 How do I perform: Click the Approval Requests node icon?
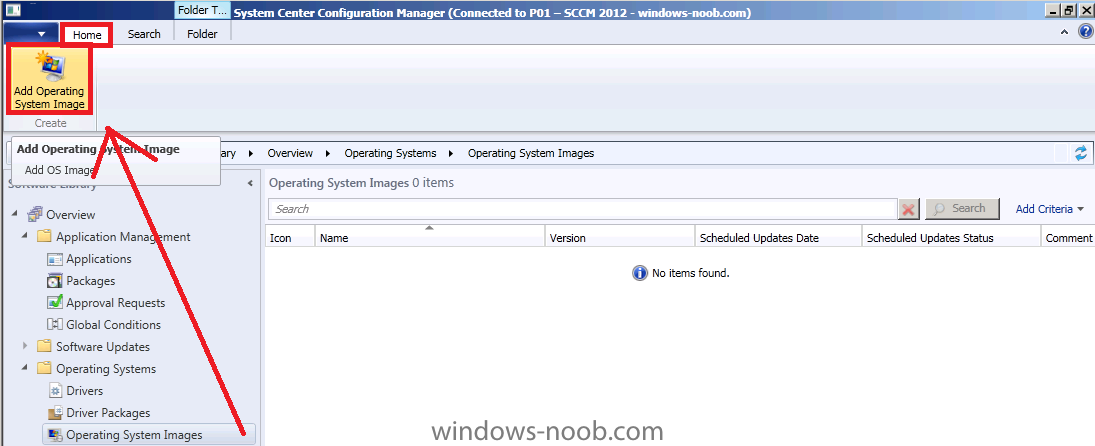click(x=55, y=303)
